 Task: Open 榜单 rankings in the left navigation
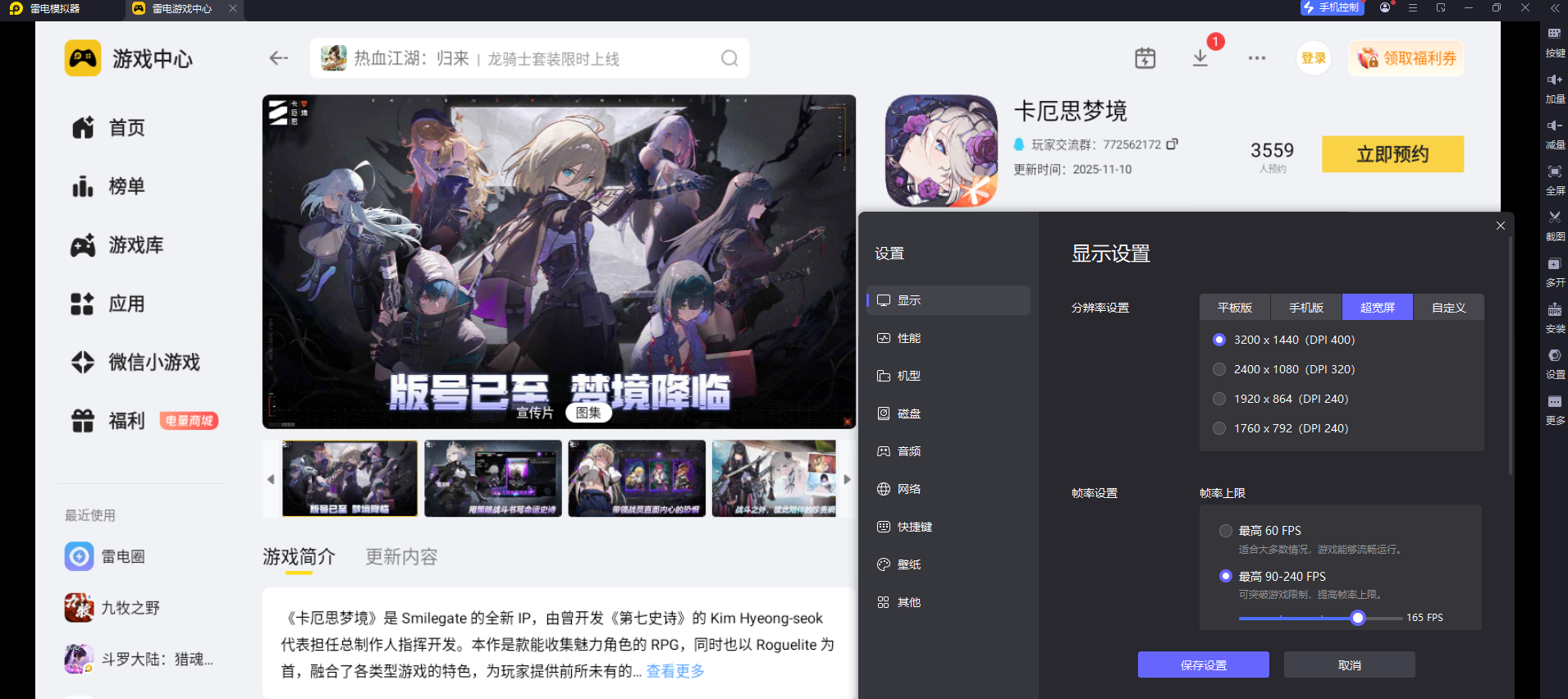(x=109, y=187)
